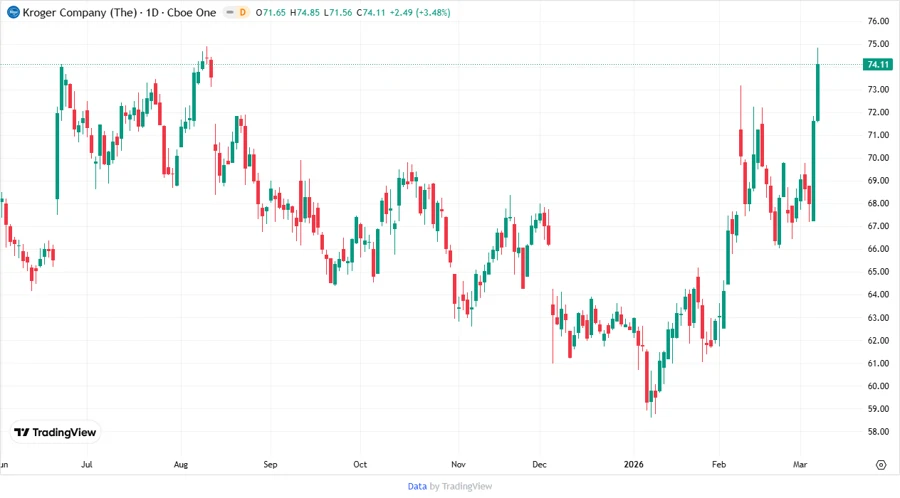900x498 pixels.
Task: Click the 75.00 price axis label
Action: (878, 44)
